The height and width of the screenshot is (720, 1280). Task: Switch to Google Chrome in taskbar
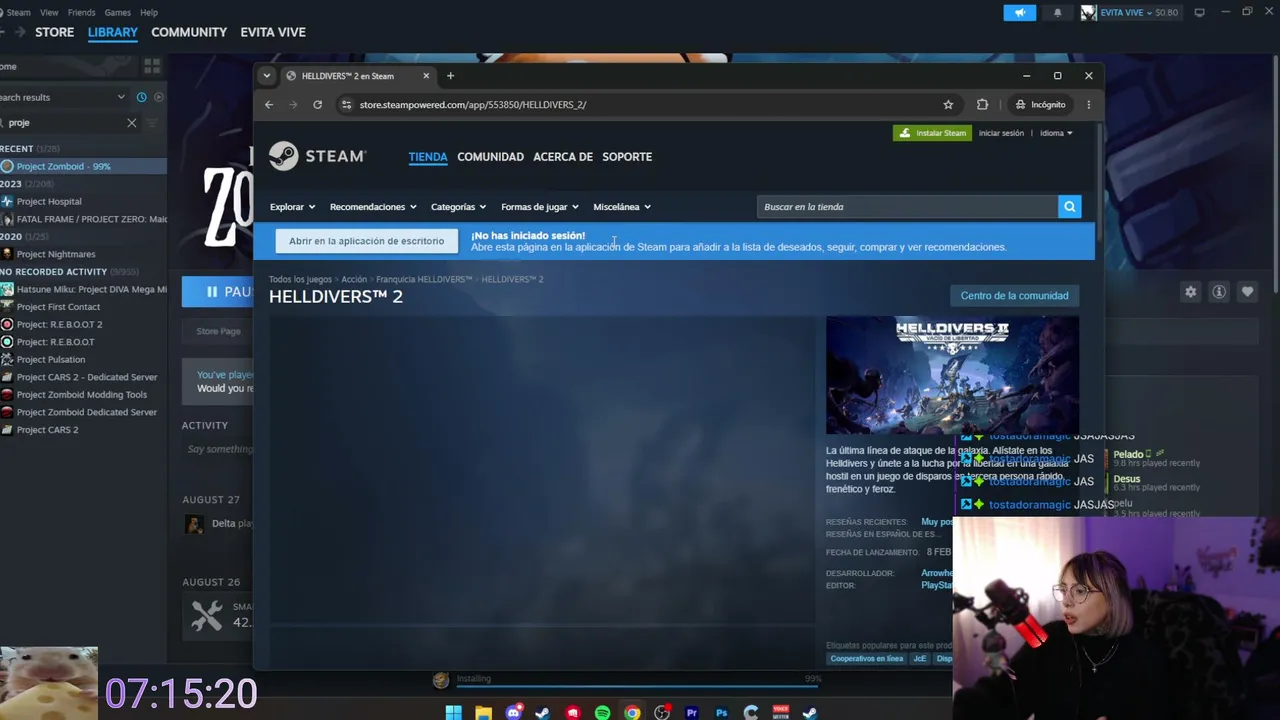[632, 713]
